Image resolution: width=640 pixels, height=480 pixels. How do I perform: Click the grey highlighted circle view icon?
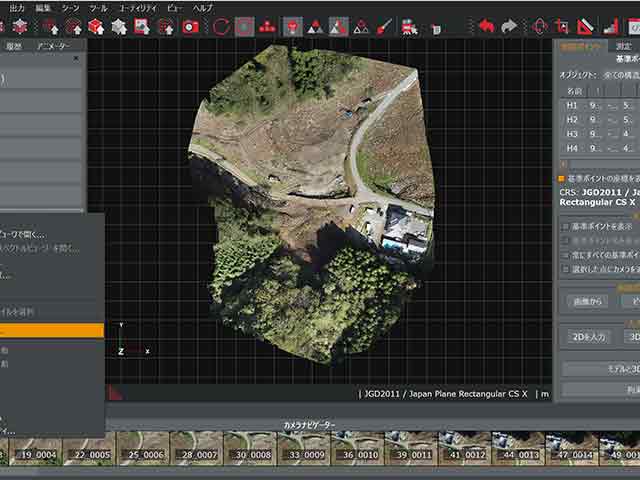click(x=244, y=27)
